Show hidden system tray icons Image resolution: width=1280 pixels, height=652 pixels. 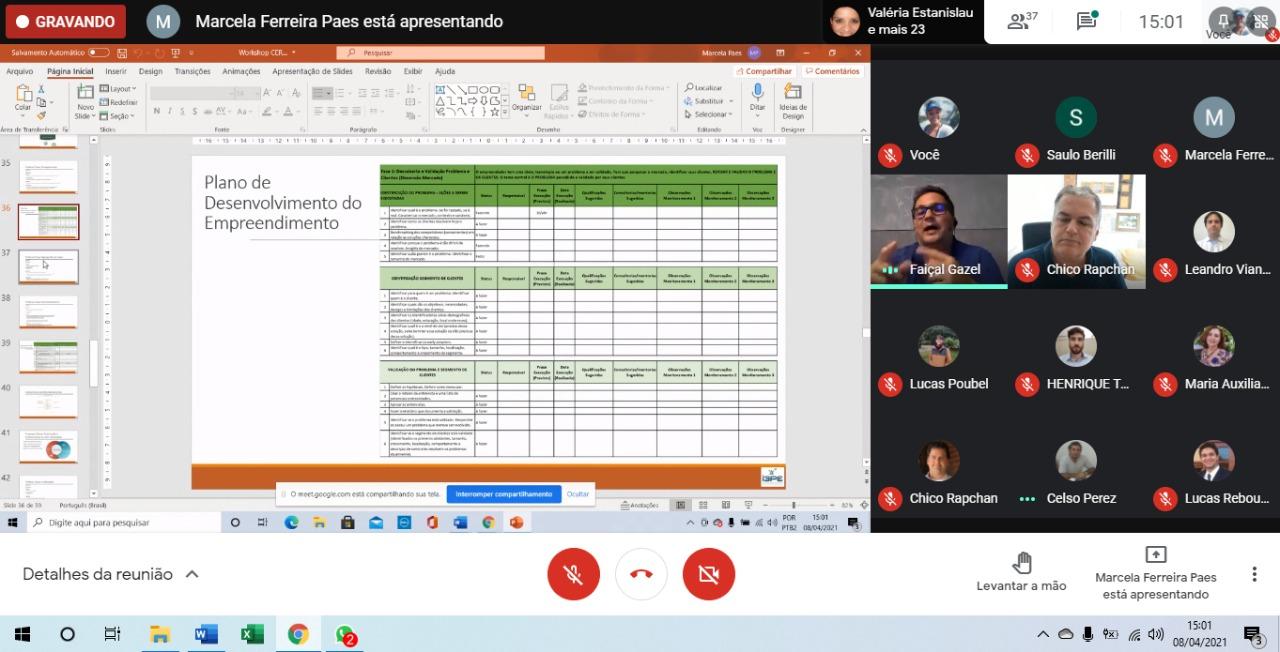point(1043,634)
